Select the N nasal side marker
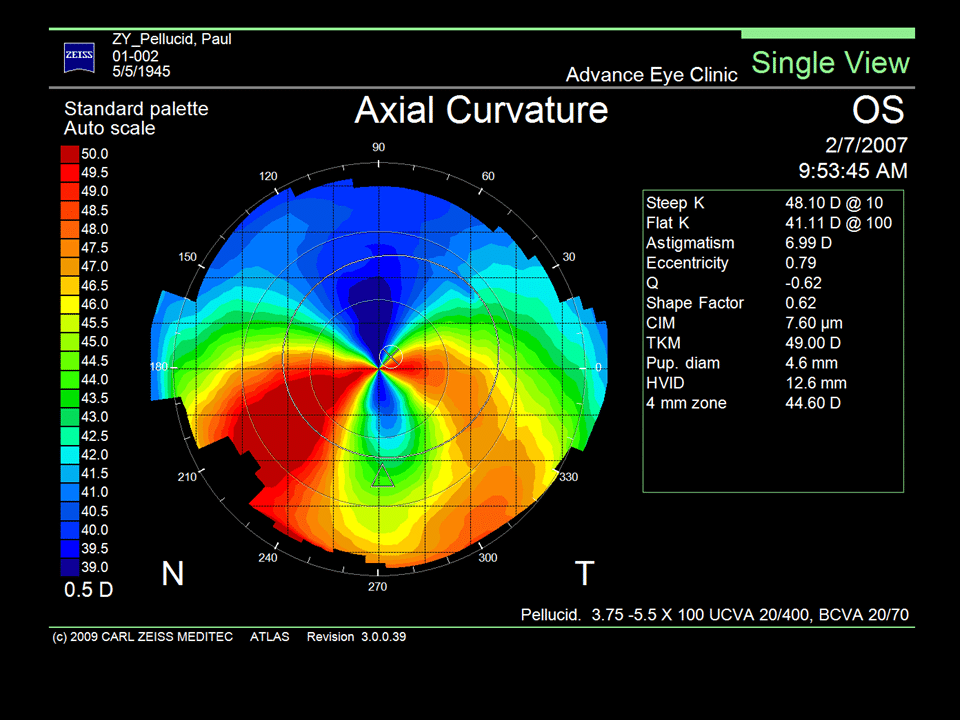The image size is (960, 720). click(x=173, y=573)
